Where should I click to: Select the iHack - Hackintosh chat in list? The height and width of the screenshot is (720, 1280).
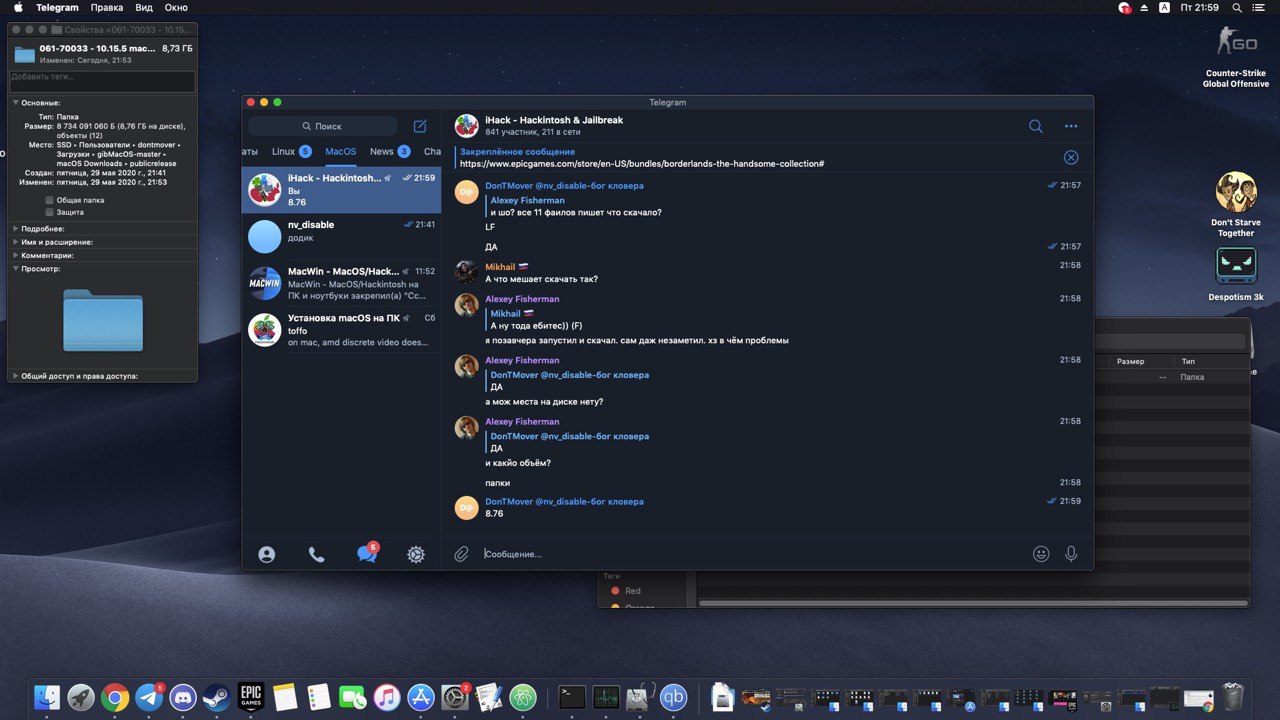[x=342, y=190]
